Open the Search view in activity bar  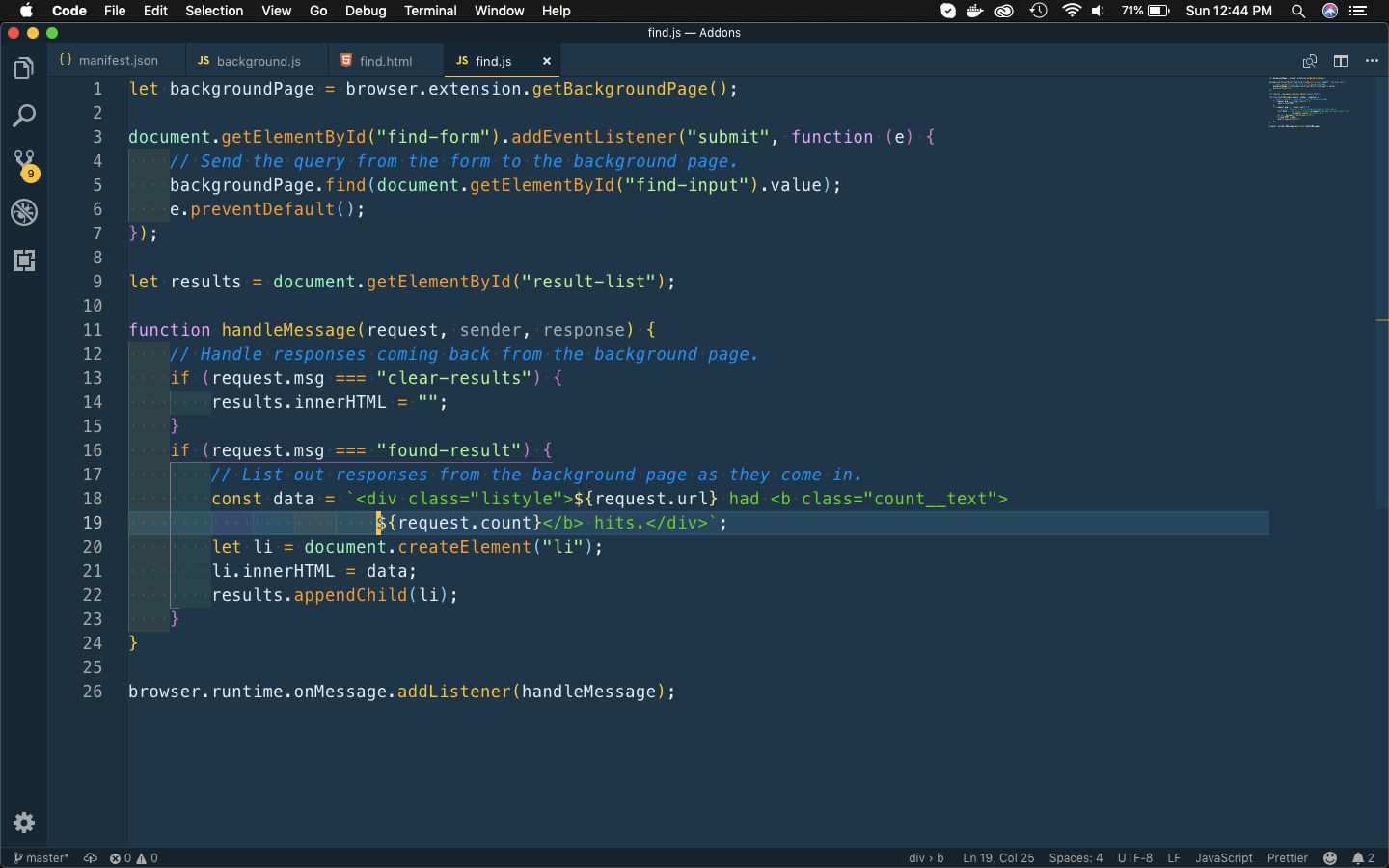point(24,117)
